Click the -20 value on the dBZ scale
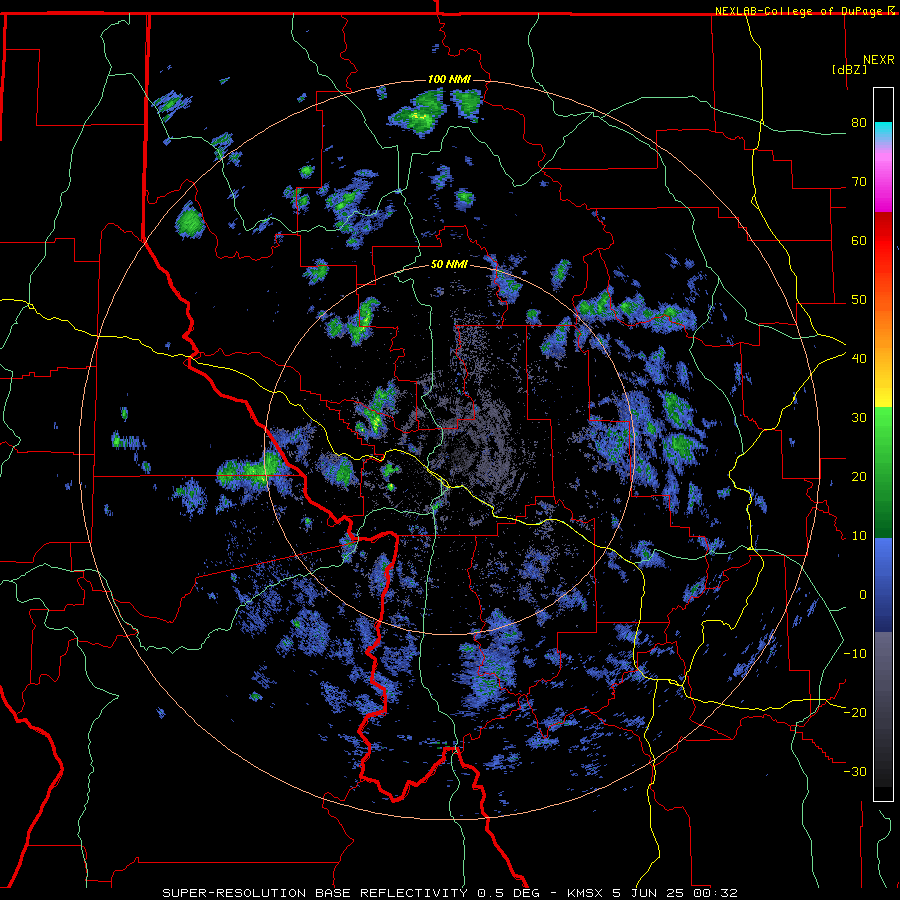The height and width of the screenshot is (900, 900). click(x=855, y=712)
